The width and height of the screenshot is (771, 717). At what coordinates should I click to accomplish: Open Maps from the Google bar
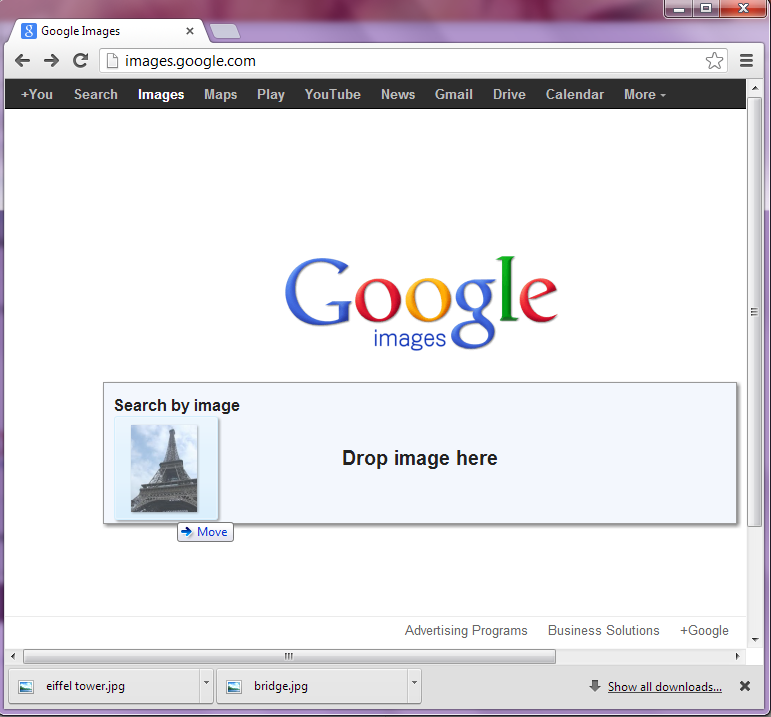click(220, 94)
